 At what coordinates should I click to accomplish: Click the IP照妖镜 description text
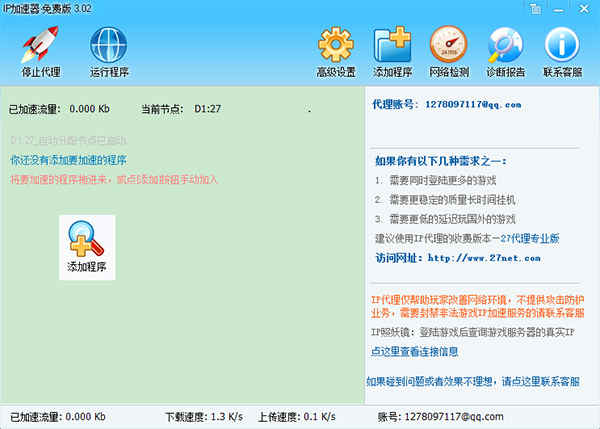pos(473,332)
